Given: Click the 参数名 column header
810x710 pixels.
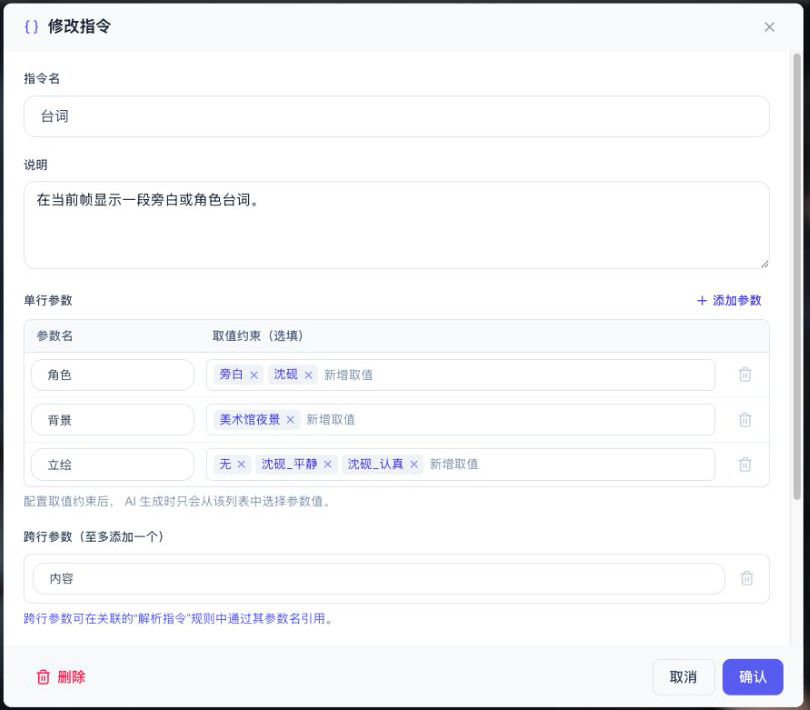Looking at the screenshot, I should point(55,336).
